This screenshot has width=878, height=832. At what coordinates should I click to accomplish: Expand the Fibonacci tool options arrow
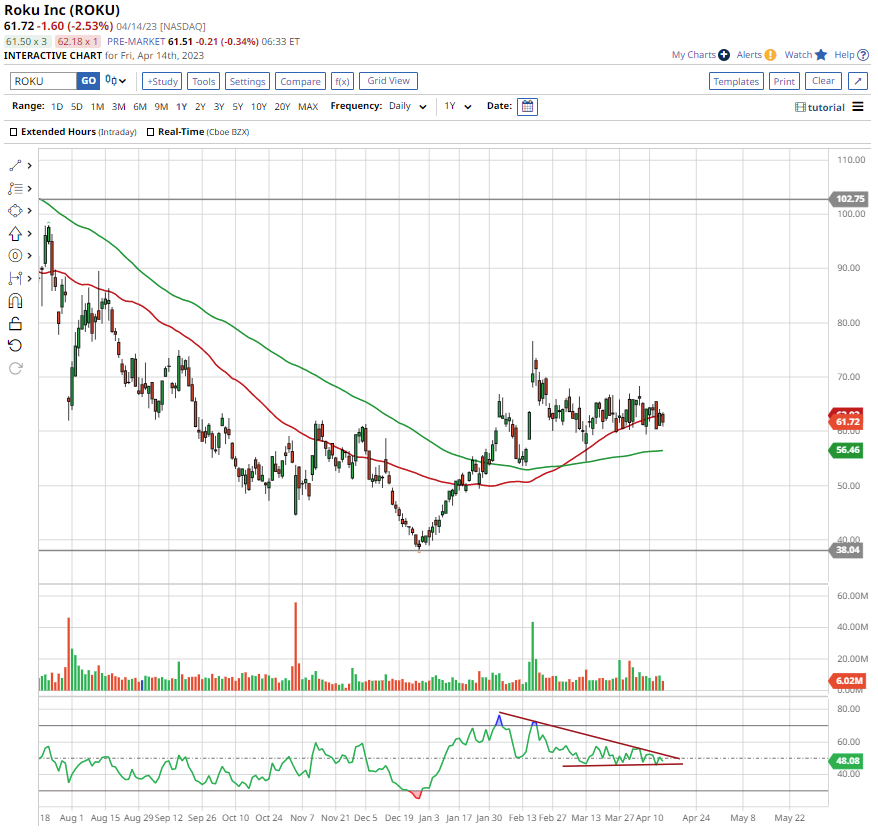click(x=29, y=189)
